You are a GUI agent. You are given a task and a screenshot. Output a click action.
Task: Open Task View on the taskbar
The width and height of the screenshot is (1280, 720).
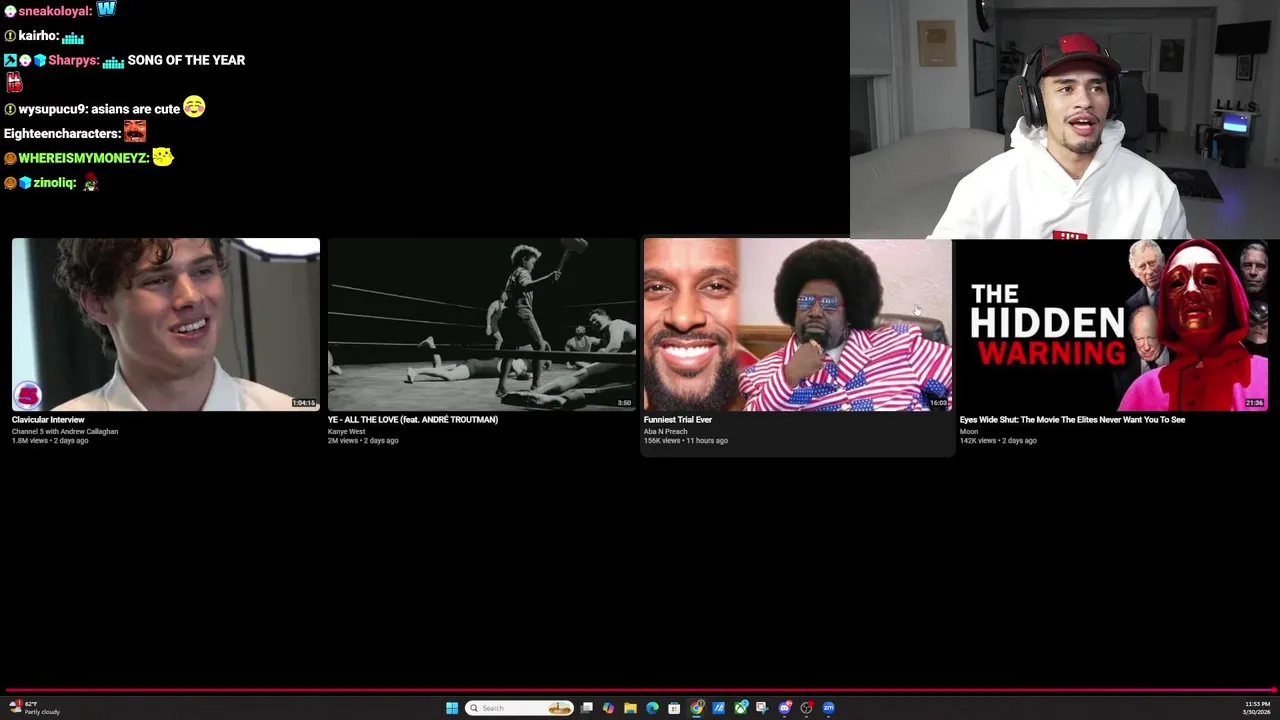tap(587, 708)
